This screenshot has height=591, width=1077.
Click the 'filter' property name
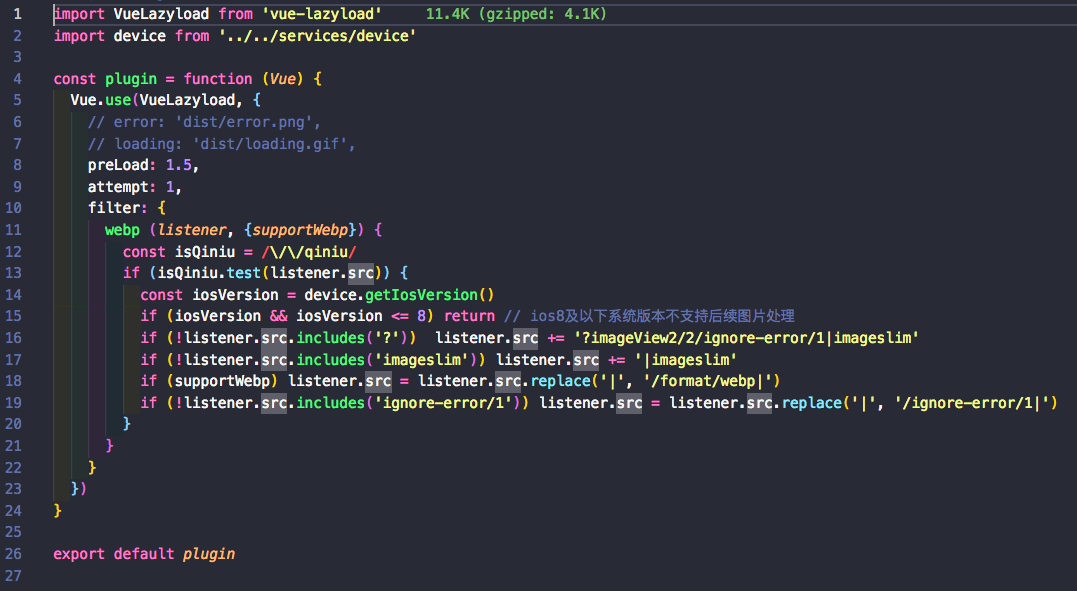[x=113, y=208]
